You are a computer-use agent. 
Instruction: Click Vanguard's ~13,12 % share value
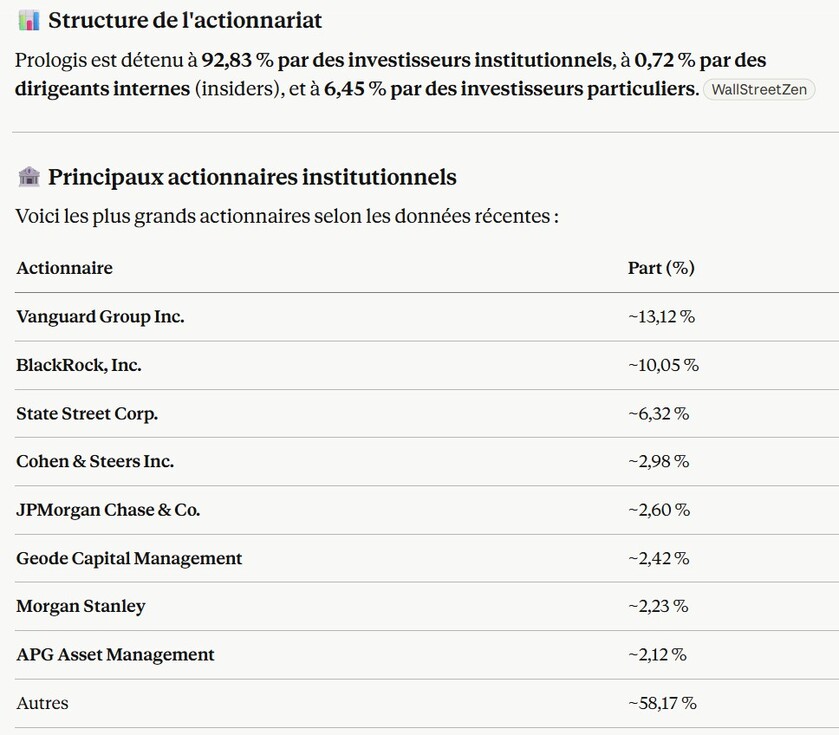[x=661, y=317]
